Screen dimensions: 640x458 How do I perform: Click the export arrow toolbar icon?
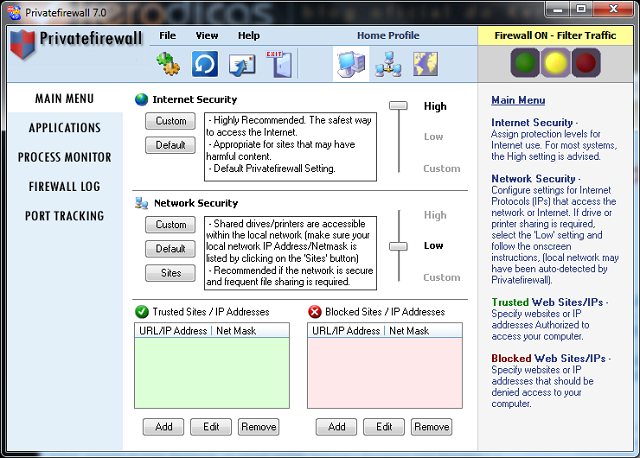pos(242,64)
